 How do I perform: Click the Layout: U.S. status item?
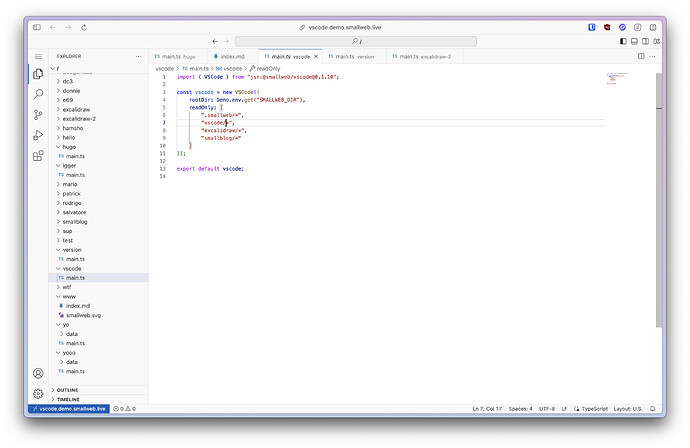click(628, 409)
